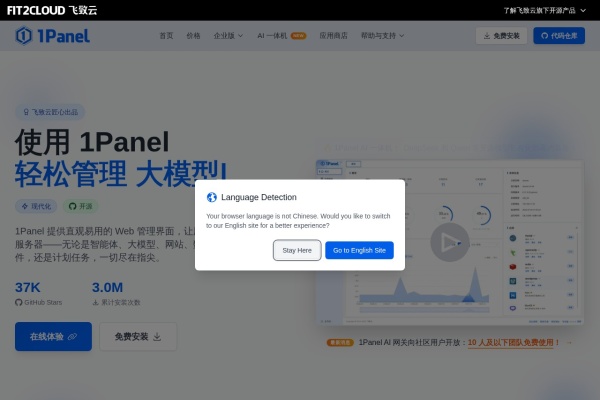This screenshot has width=600, height=400.
Task: Go to English Site button
Action: pos(359,250)
